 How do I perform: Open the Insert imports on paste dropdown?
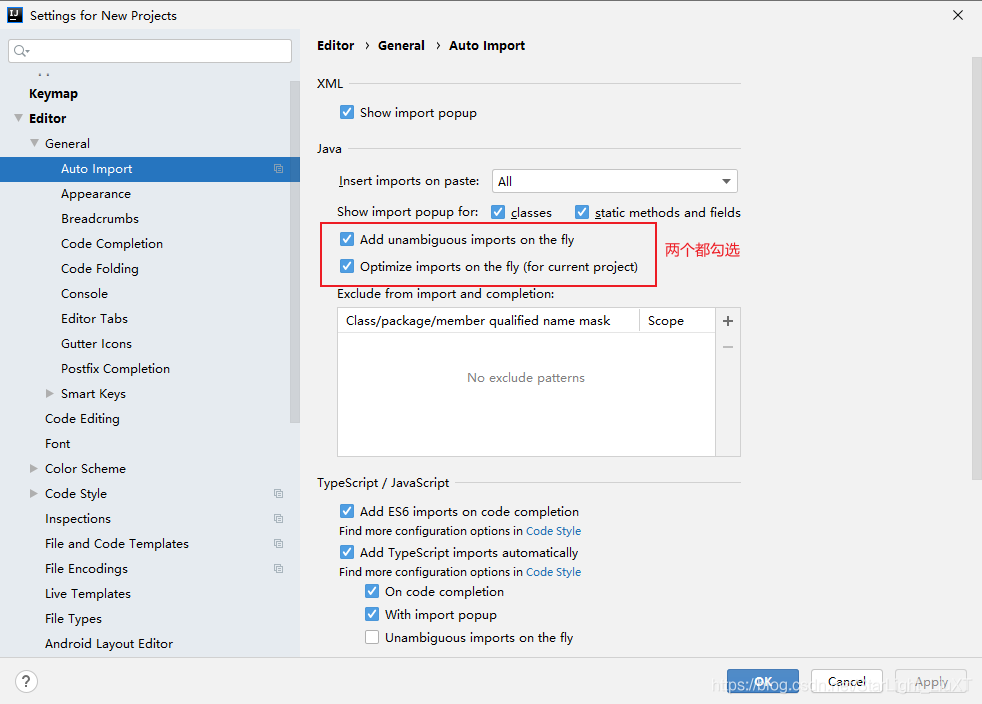pos(614,181)
